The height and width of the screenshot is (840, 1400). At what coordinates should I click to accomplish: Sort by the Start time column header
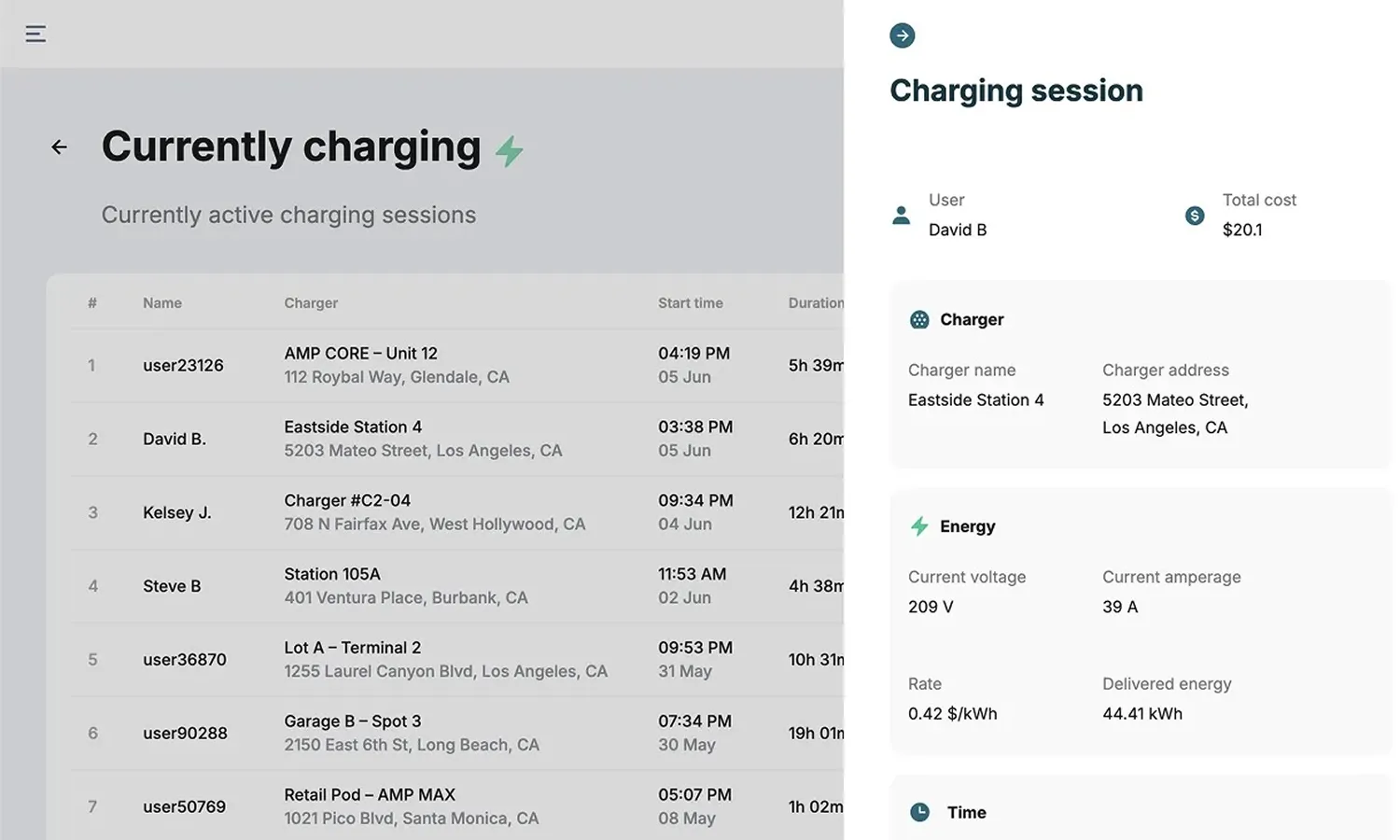690,303
